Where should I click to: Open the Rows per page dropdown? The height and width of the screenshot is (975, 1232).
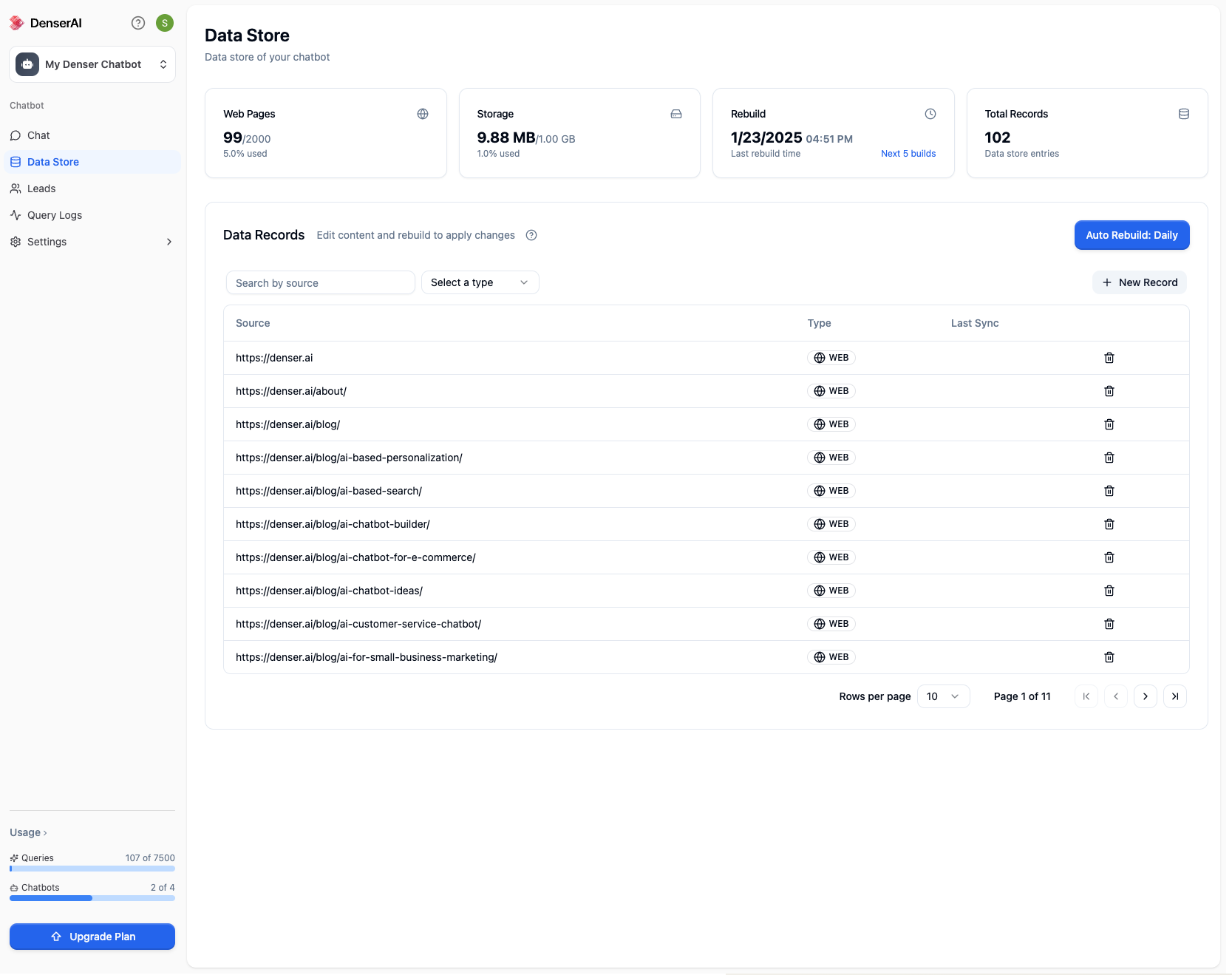pos(944,696)
